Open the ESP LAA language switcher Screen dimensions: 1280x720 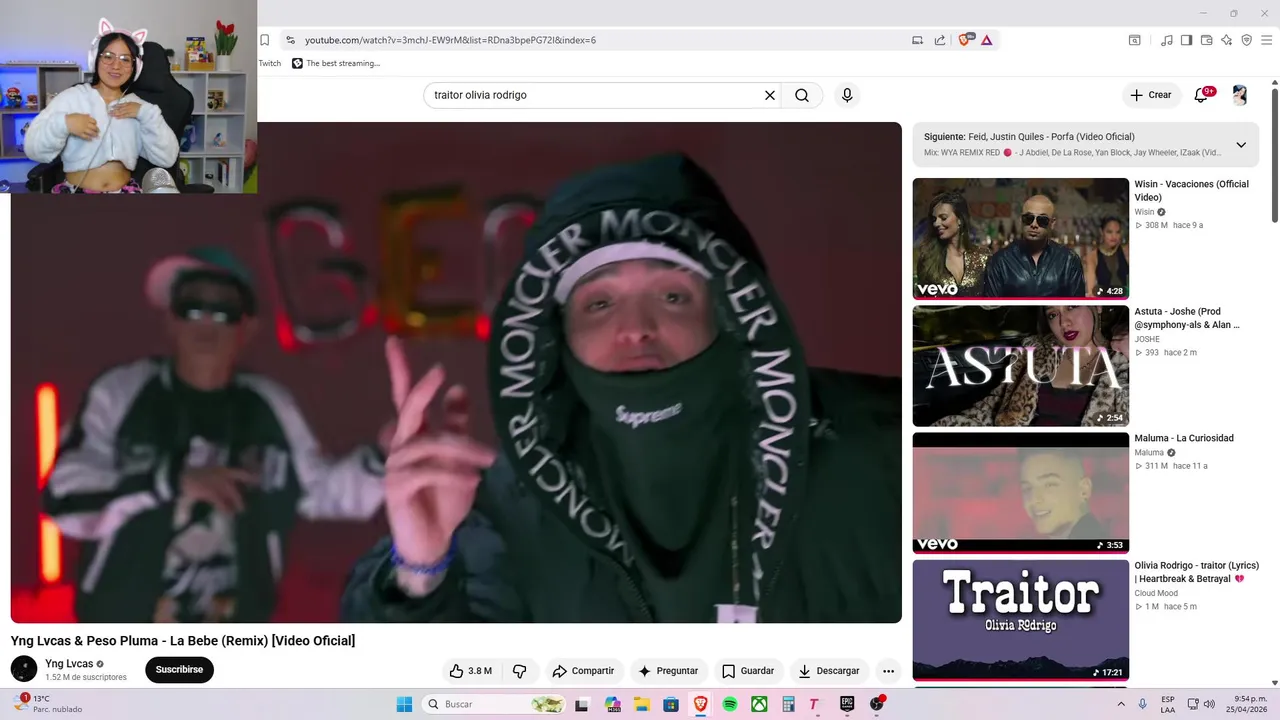tap(1168, 704)
